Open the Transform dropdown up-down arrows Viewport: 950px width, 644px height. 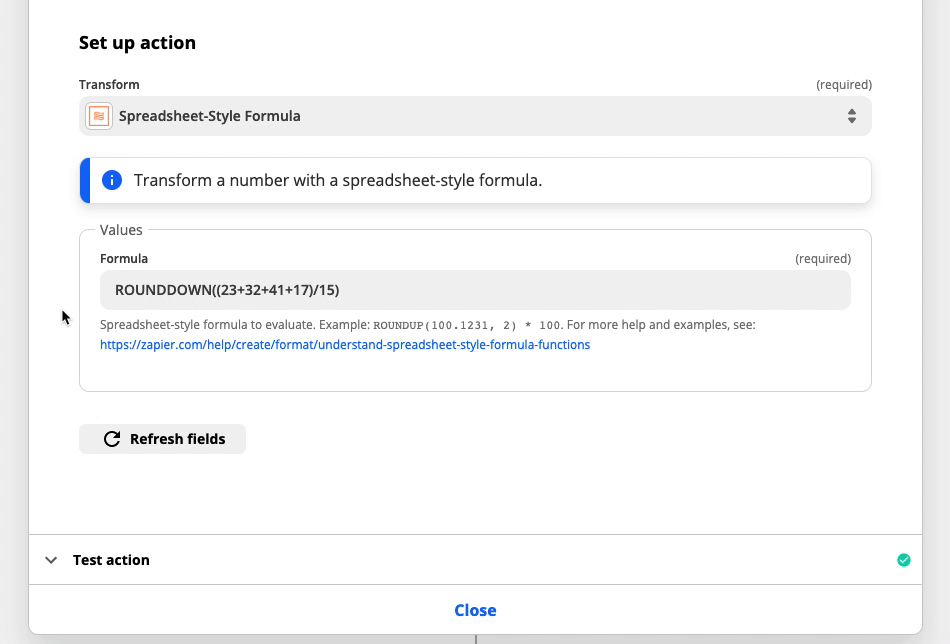(x=851, y=116)
